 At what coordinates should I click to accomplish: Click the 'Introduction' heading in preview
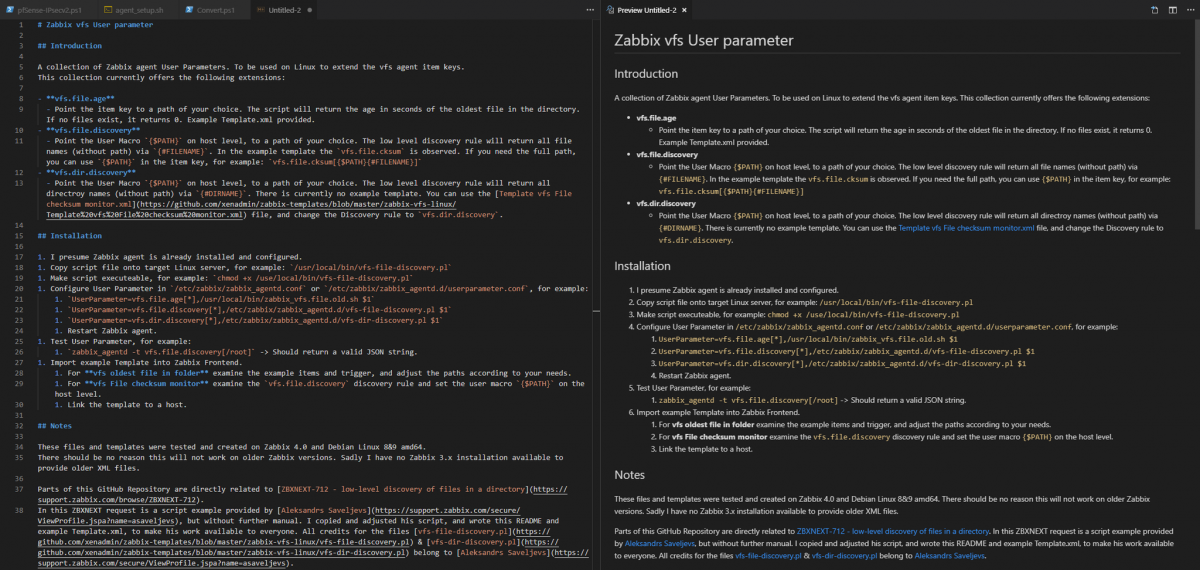pos(646,74)
